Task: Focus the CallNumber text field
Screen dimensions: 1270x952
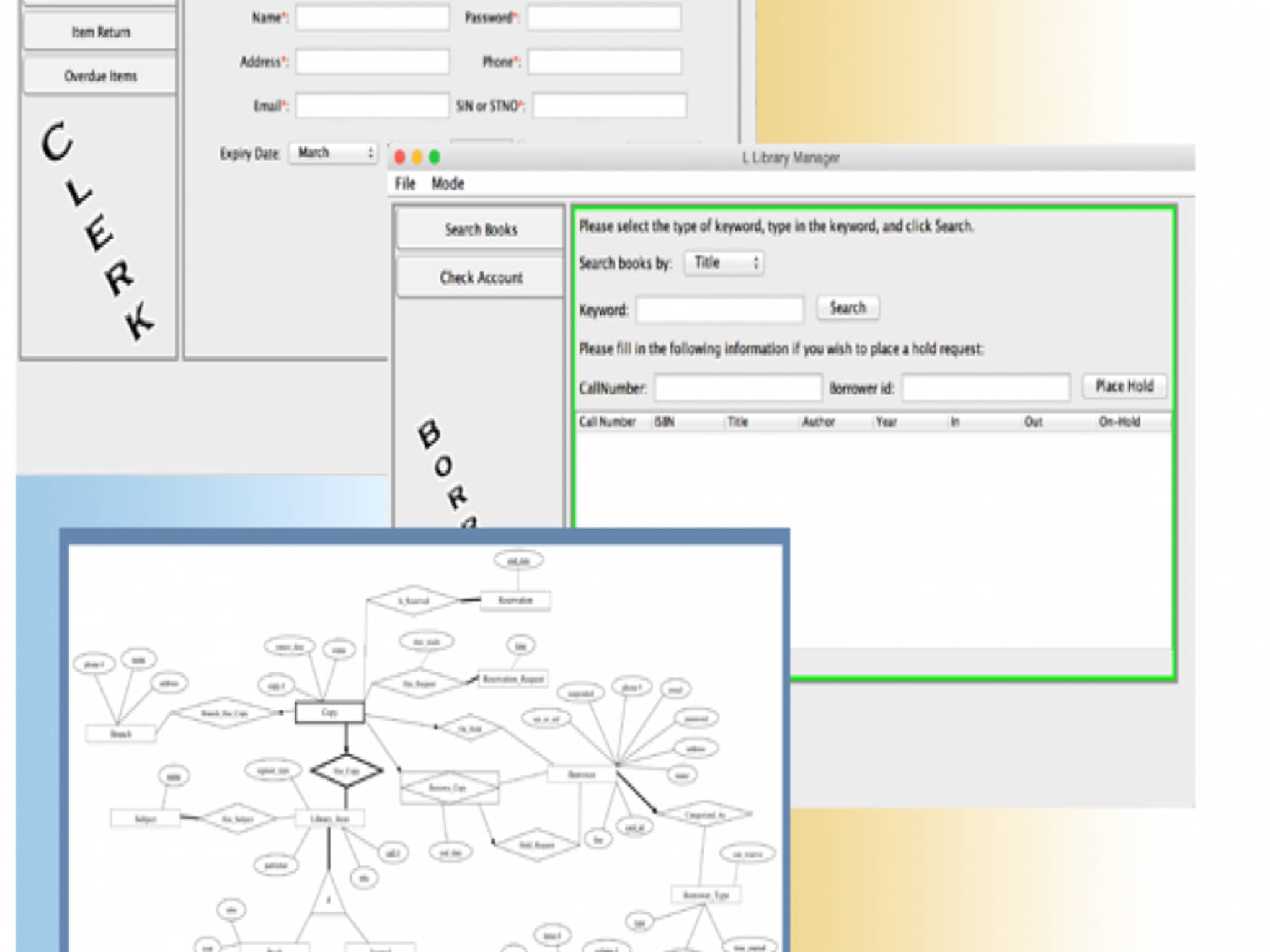Action: tap(738, 388)
